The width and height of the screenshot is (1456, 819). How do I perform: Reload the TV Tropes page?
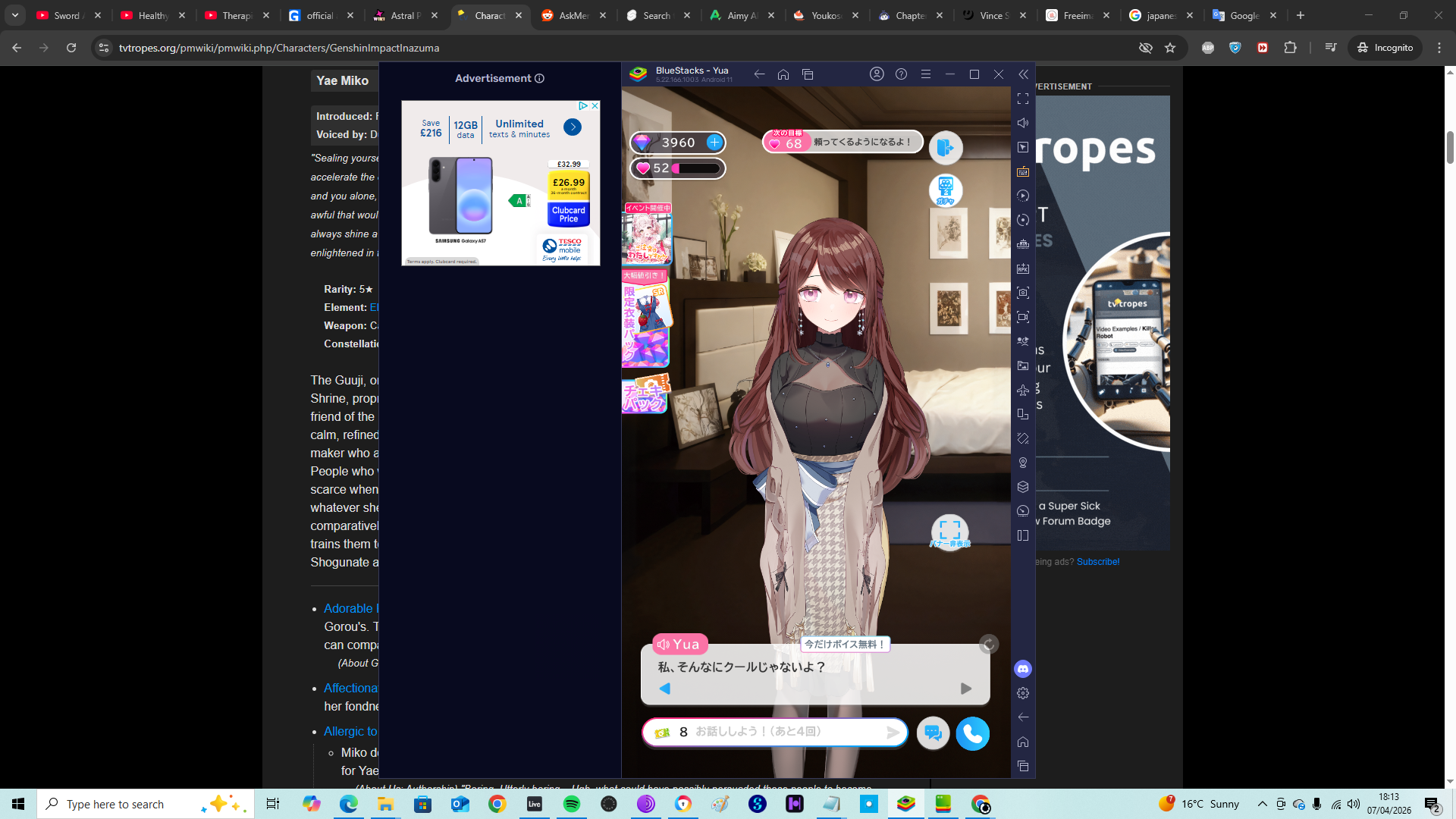[71, 48]
